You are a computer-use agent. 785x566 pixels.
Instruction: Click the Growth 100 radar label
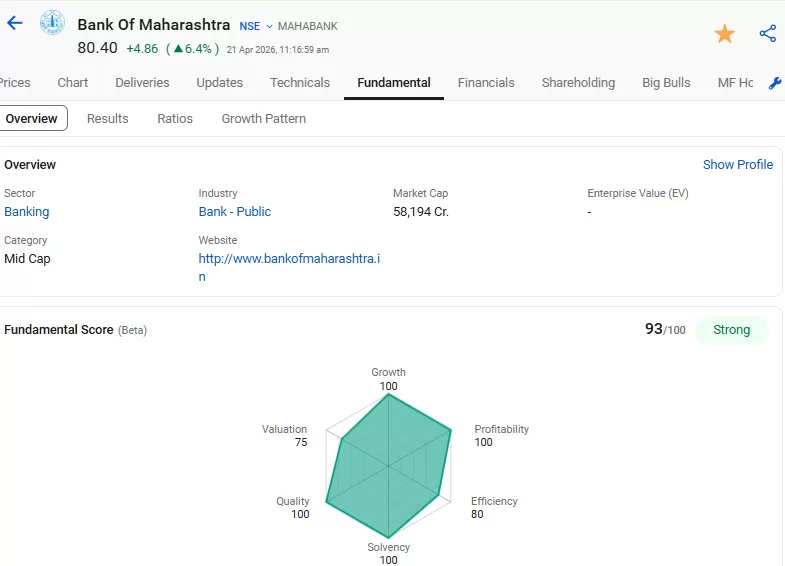tap(388, 379)
